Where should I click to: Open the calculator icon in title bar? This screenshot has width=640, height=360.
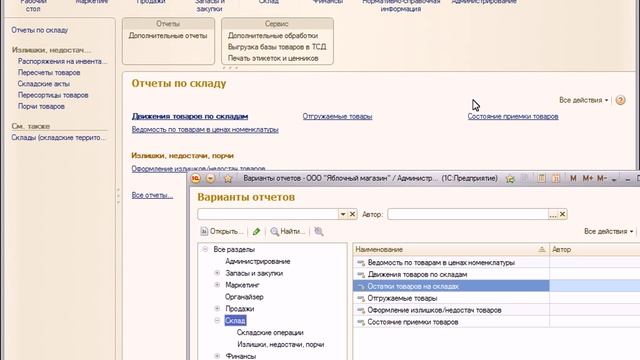coord(541,178)
